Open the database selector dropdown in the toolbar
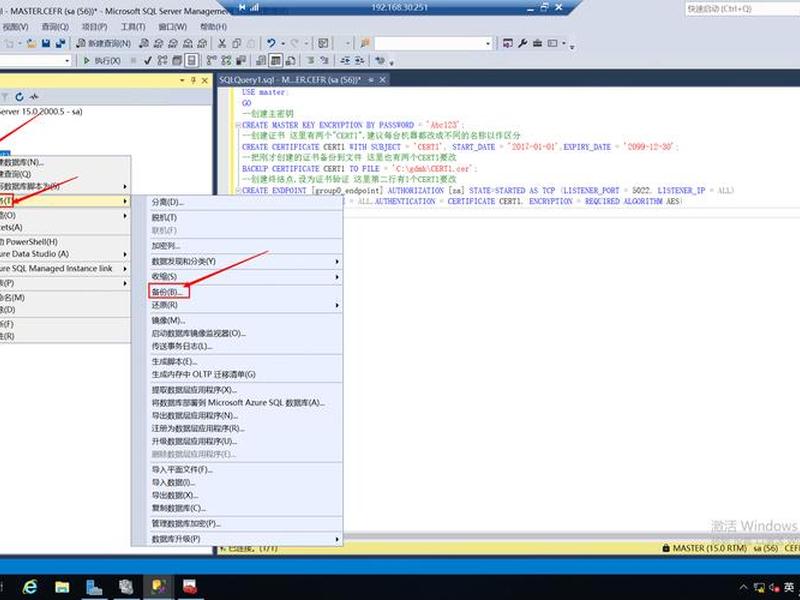This screenshot has height=600, width=800. tap(67, 61)
